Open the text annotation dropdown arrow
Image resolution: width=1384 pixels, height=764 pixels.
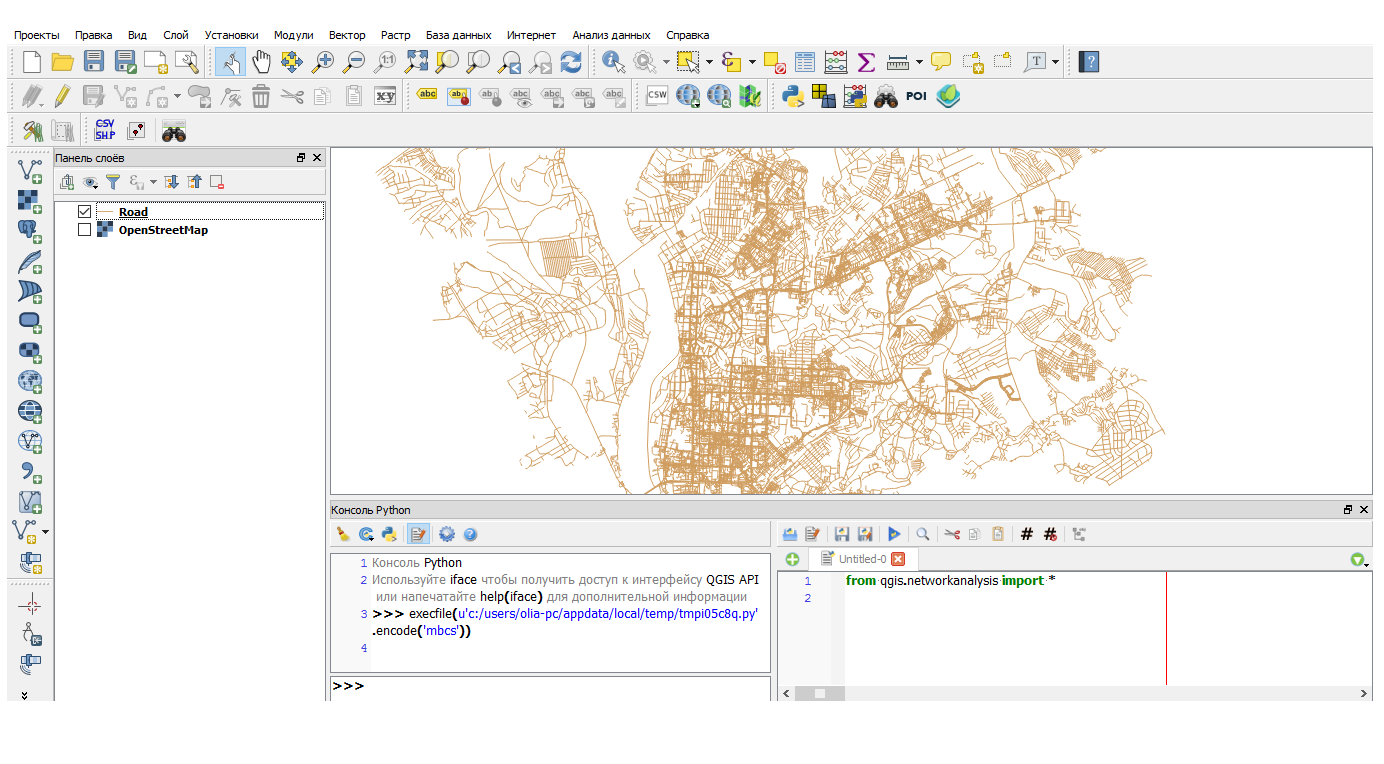point(1055,62)
